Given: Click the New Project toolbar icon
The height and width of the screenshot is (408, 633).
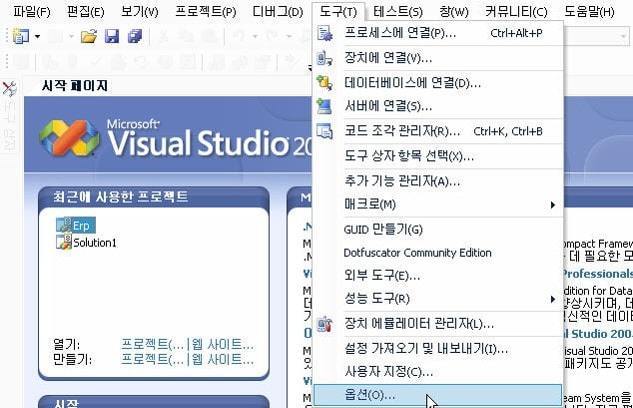Looking at the screenshot, I should coord(21,36).
